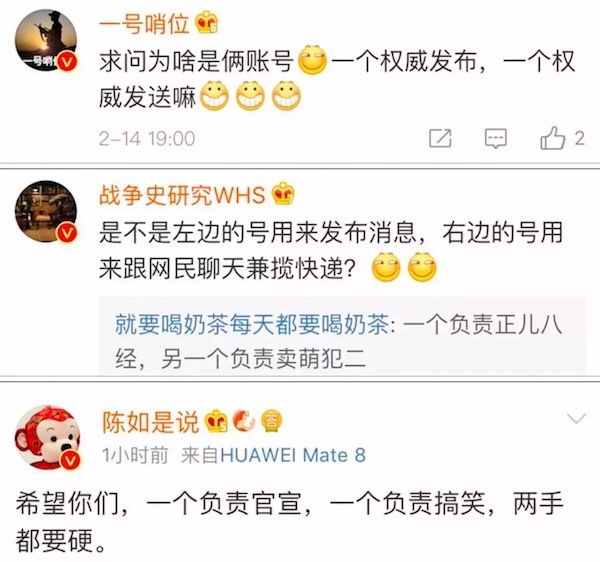
Task: Open 战争史研究WHS avatar photo
Action: 46,212
